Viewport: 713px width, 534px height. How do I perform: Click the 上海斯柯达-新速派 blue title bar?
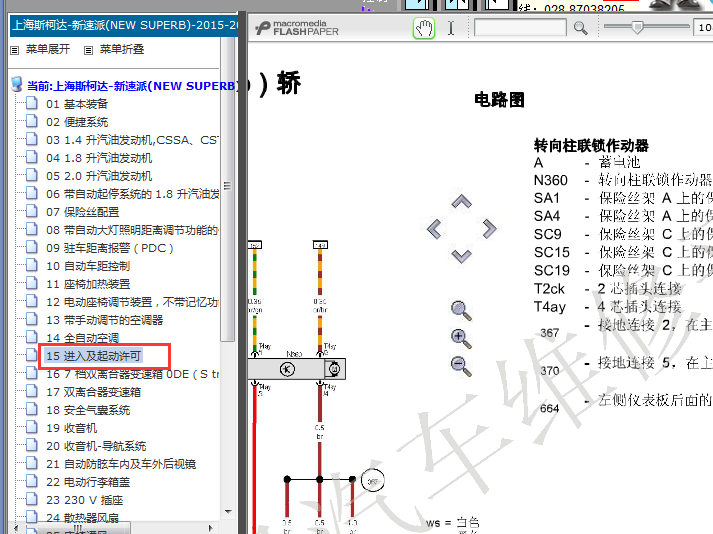pos(124,25)
